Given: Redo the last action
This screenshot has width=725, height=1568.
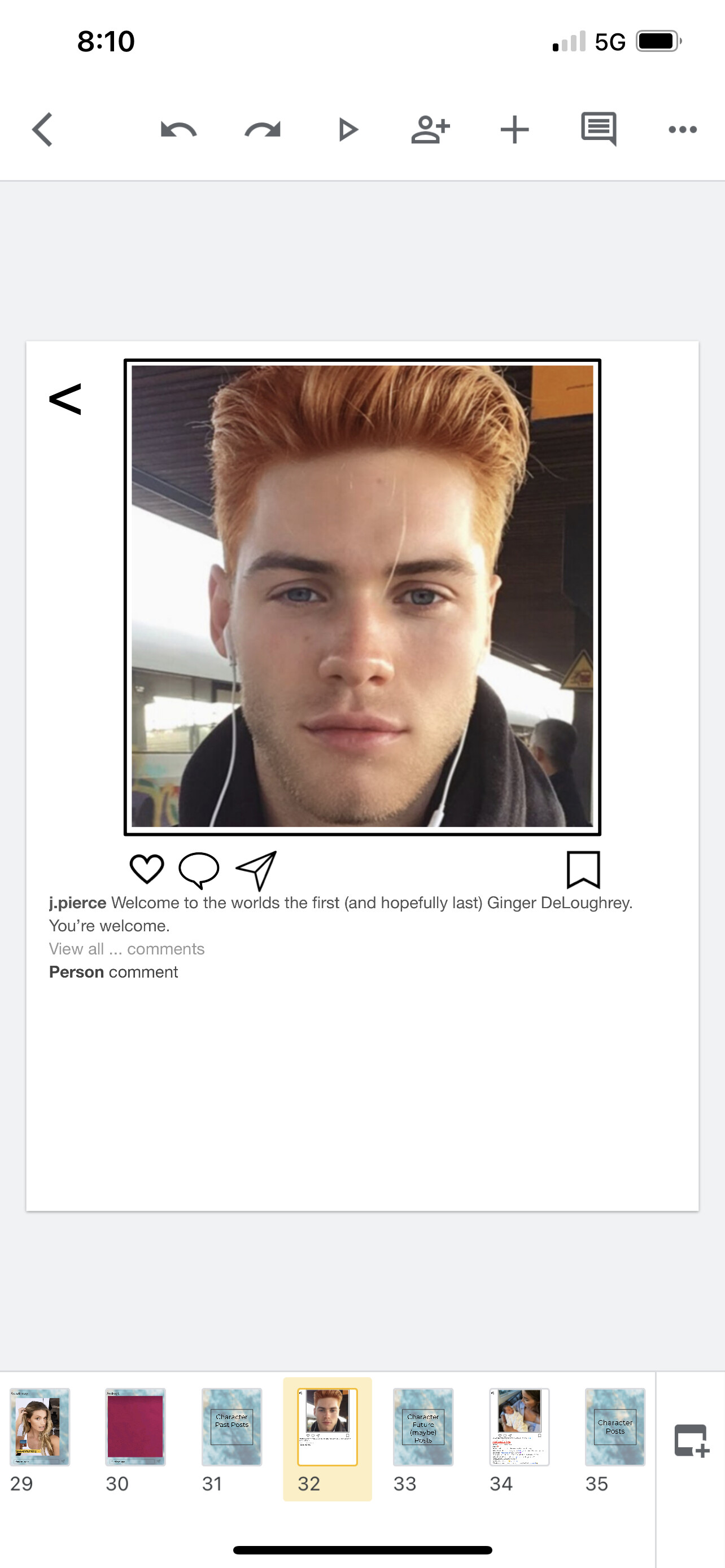Looking at the screenshot, I should click(263, 130).
